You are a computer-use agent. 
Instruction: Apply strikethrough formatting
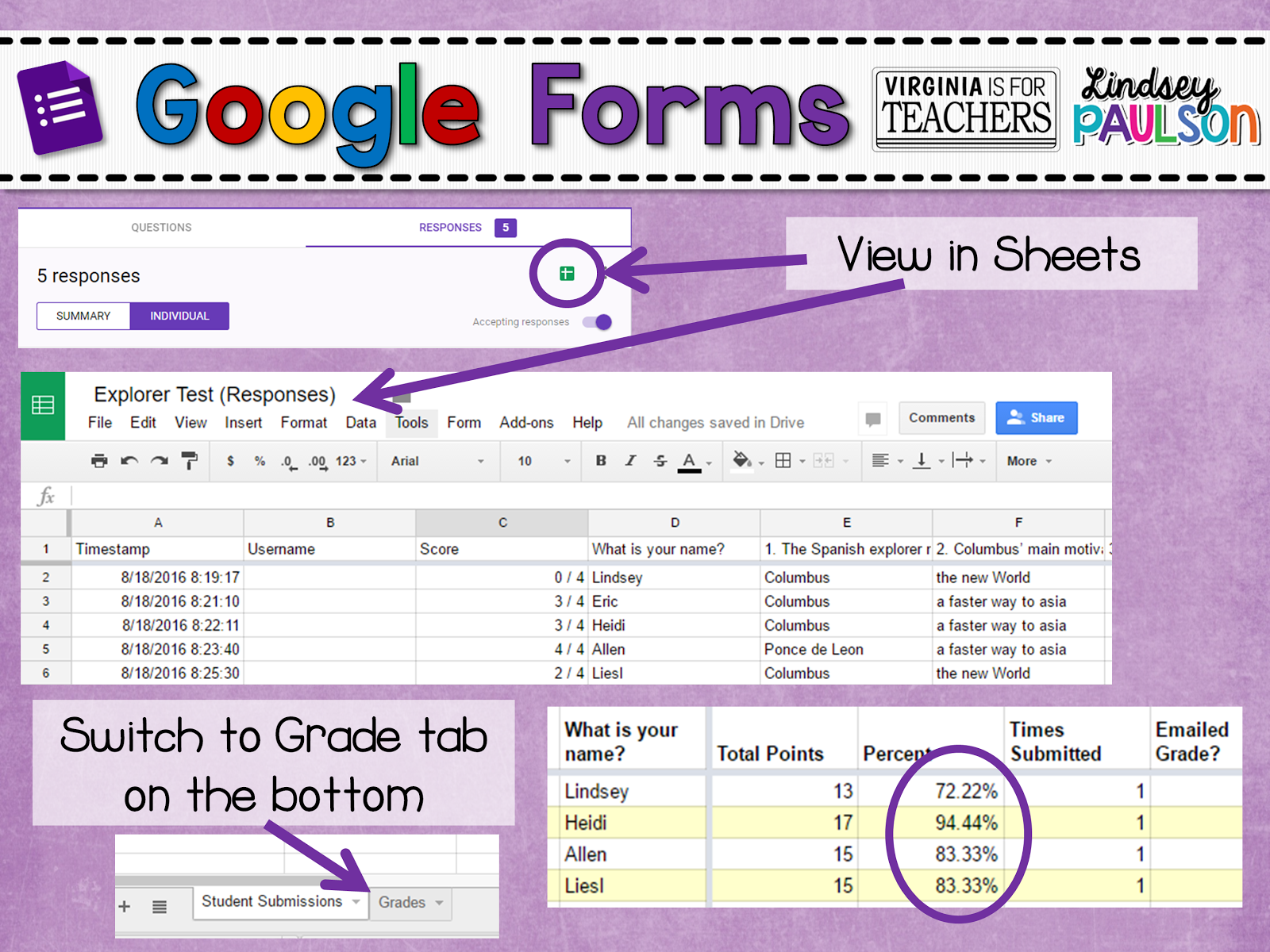660,461
